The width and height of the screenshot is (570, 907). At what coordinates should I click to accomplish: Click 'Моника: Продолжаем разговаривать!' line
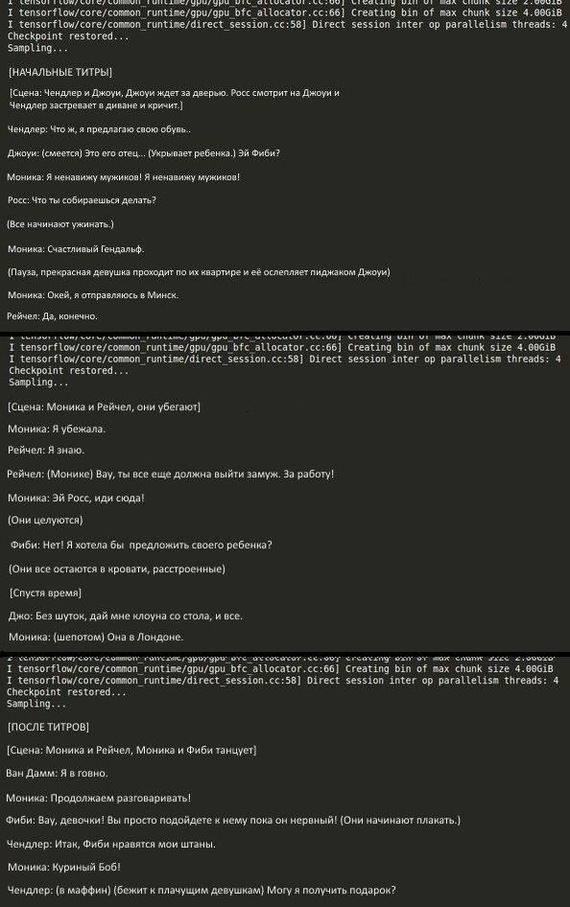[x=98, y=798]
